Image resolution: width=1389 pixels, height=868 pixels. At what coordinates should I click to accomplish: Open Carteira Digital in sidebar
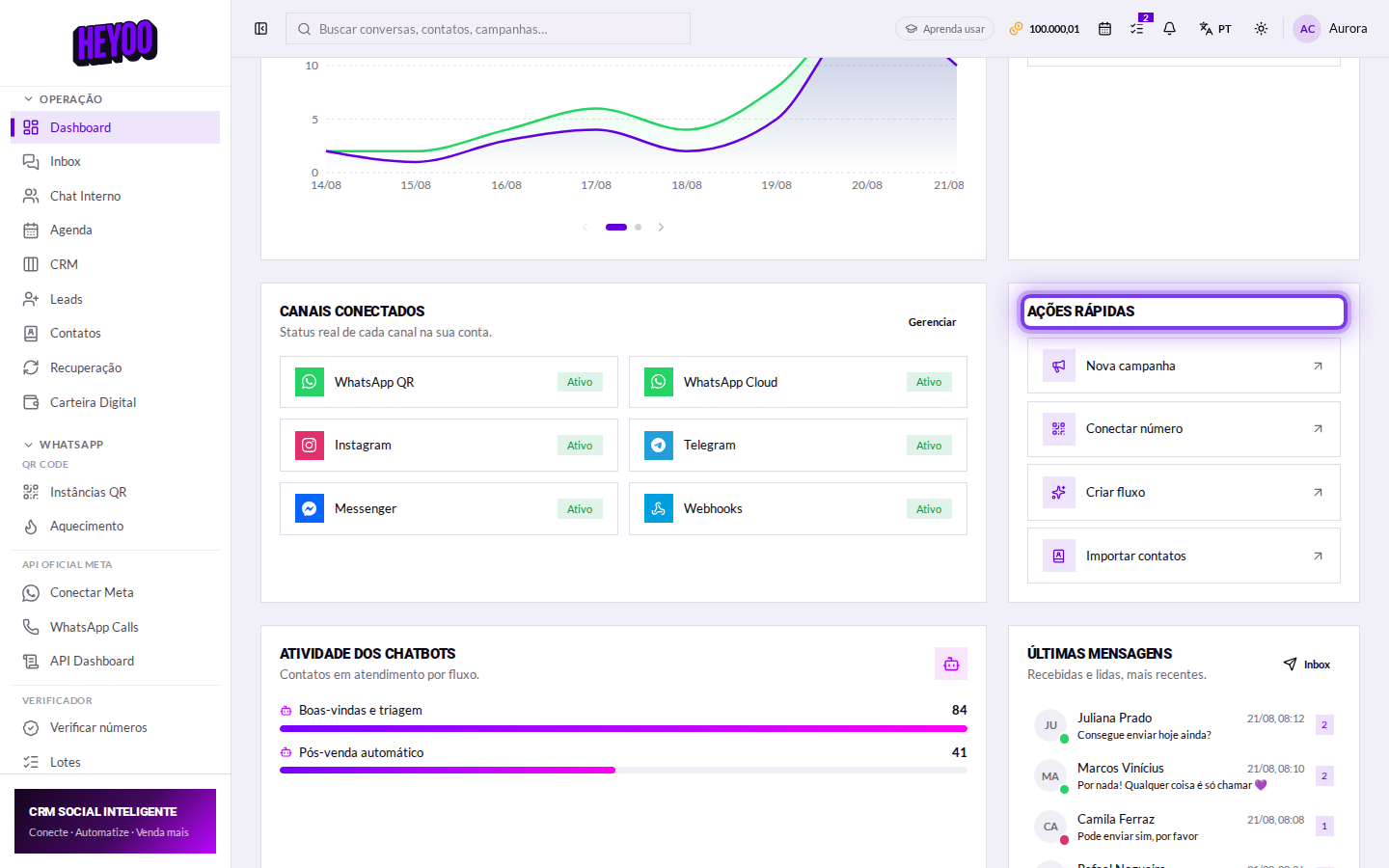116,402
